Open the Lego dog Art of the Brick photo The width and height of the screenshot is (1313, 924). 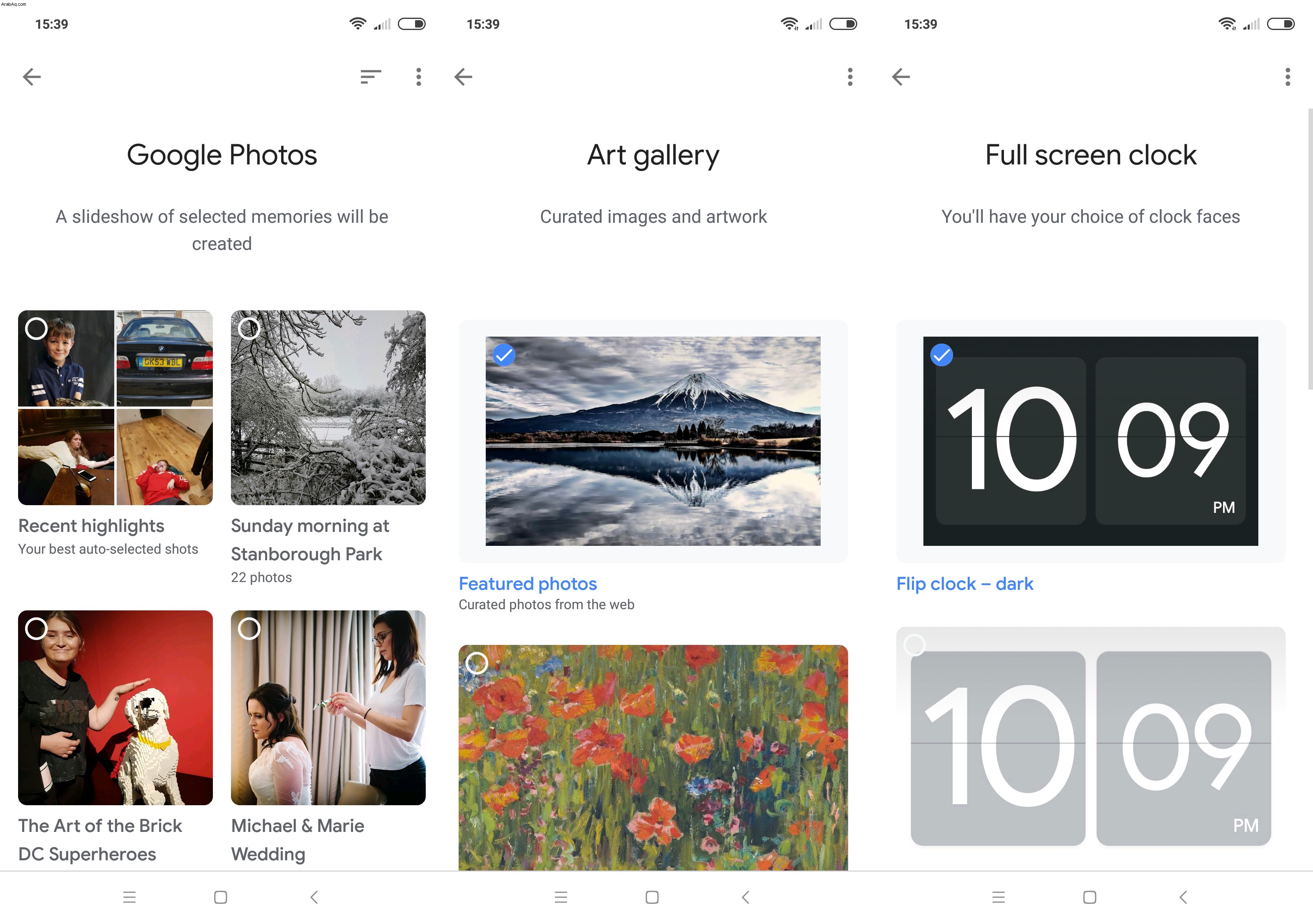(x=115, y=707)
